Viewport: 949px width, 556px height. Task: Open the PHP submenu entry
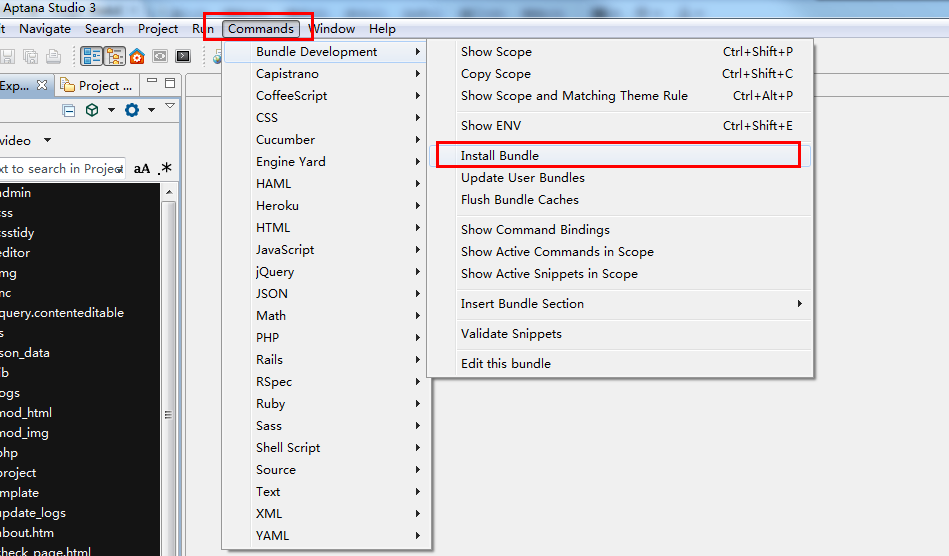tap(325, 338)
